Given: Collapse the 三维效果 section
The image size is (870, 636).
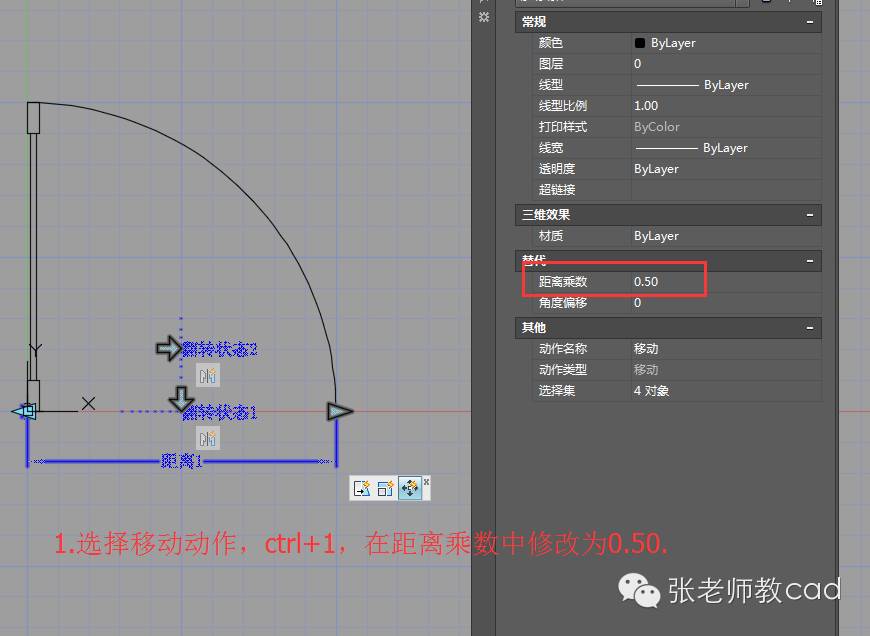Looking at the screenshot, I should click(x=810, y=215).
